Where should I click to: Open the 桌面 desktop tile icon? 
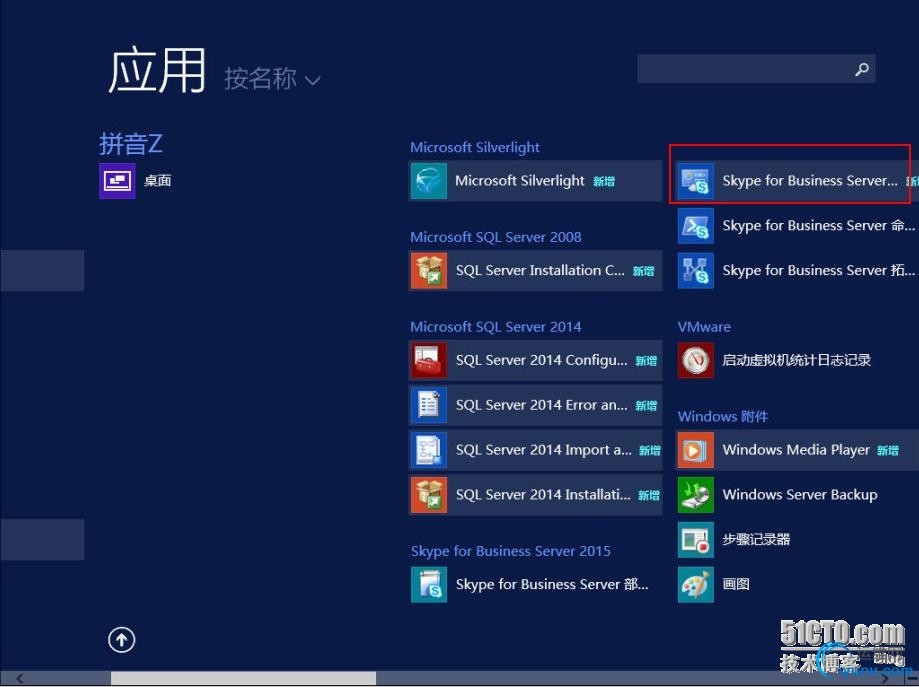[117, 181]
